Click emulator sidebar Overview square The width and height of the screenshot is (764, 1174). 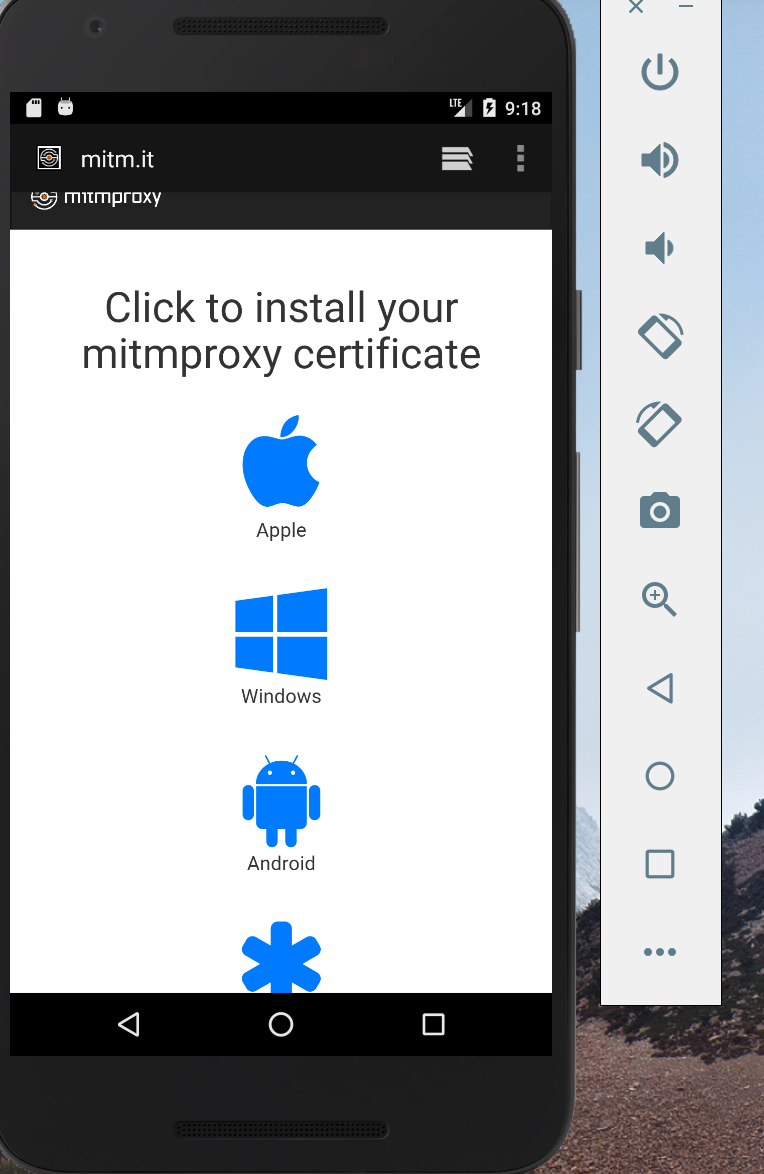coord(660,864)
